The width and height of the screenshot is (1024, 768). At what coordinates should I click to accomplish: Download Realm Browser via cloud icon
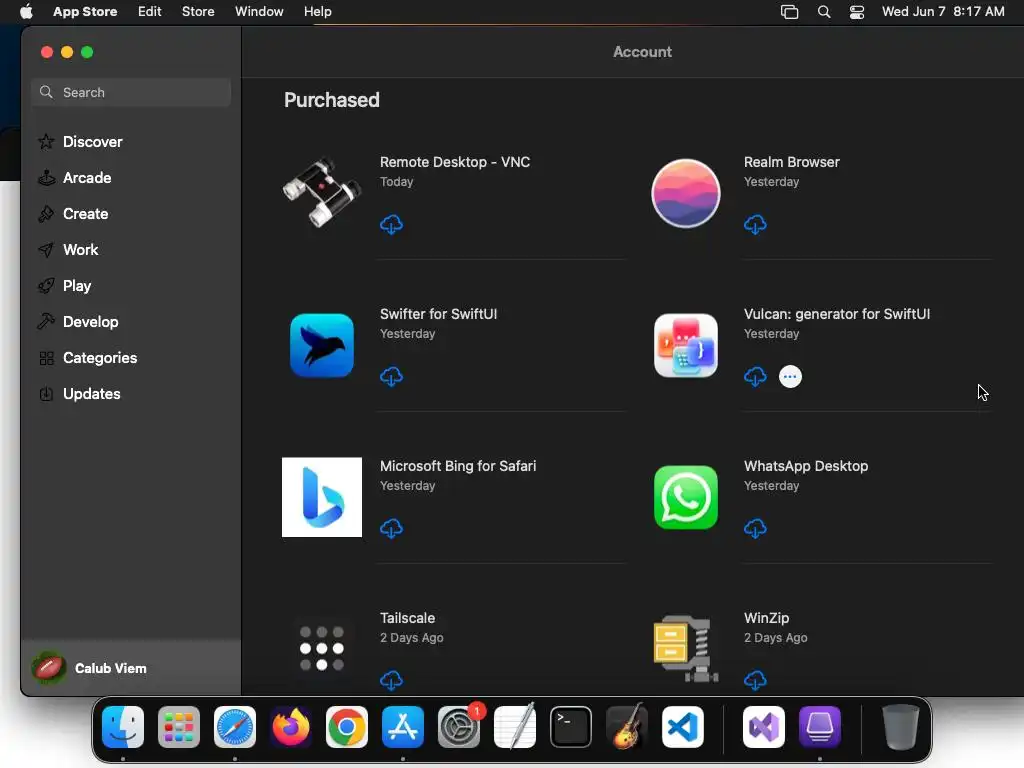(755, 225)
